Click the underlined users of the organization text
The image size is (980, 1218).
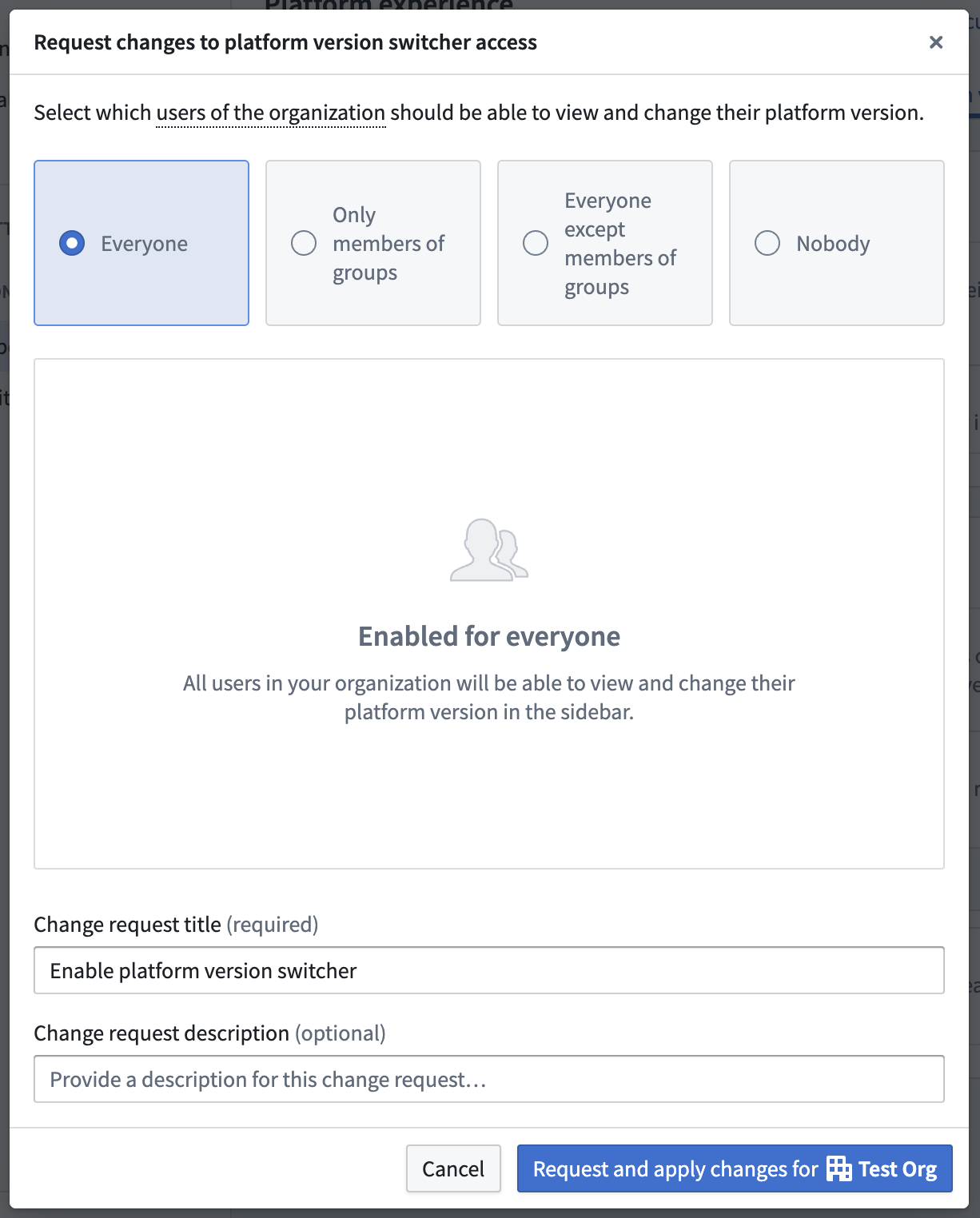coord(271,113)
